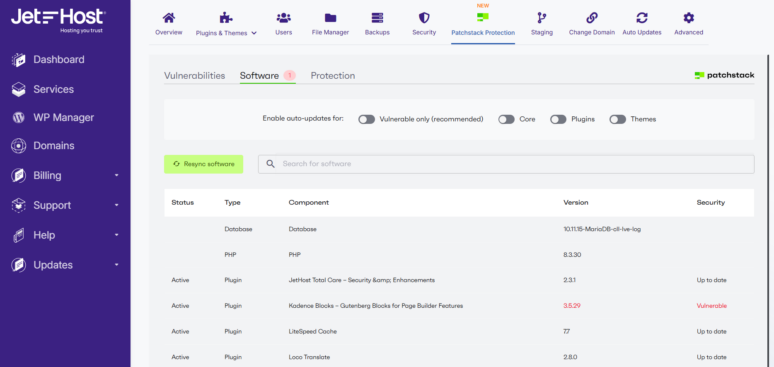Click the Updates sidebar icon

click(18, 265)
